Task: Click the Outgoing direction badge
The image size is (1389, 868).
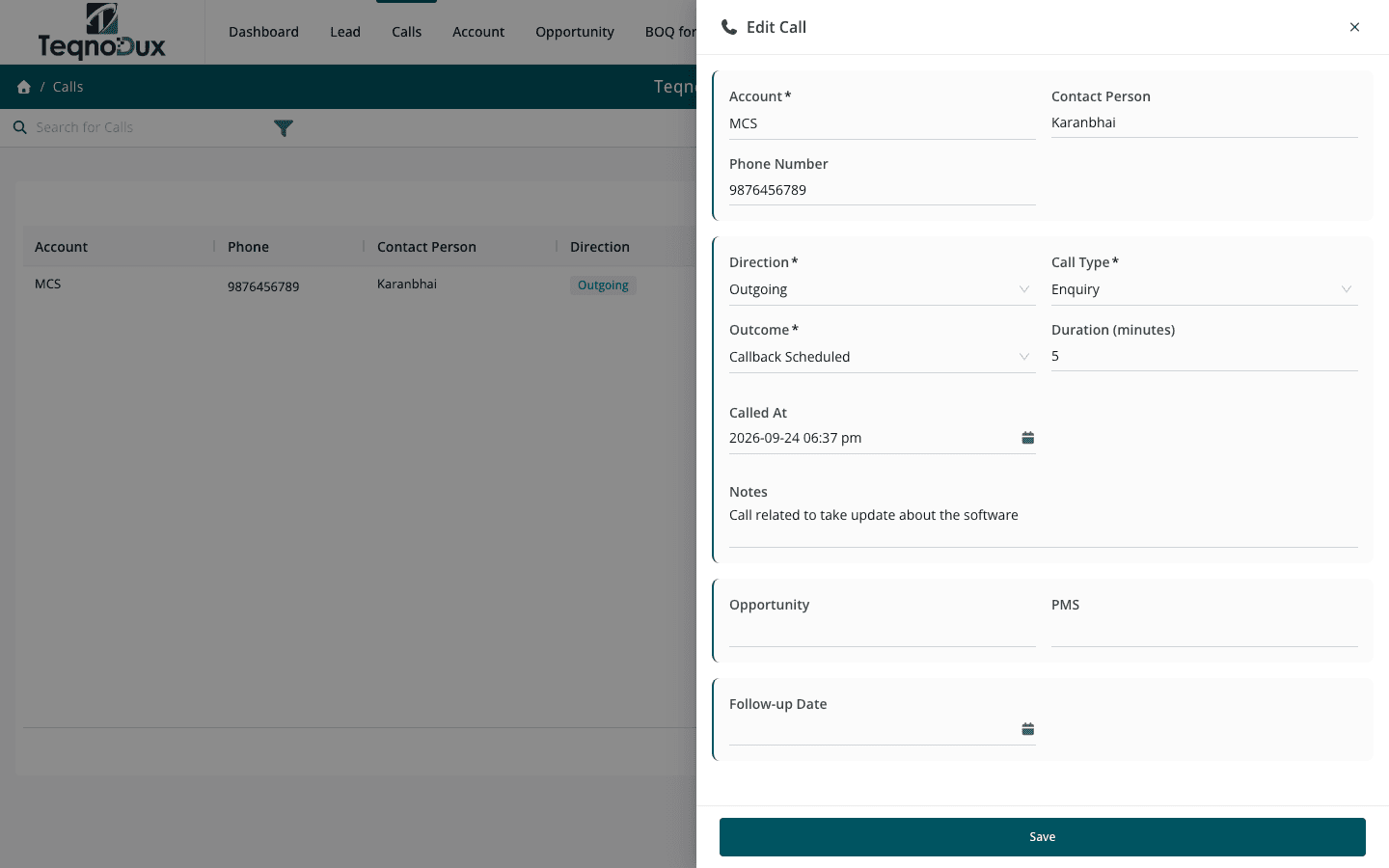Action: [603, 285]
